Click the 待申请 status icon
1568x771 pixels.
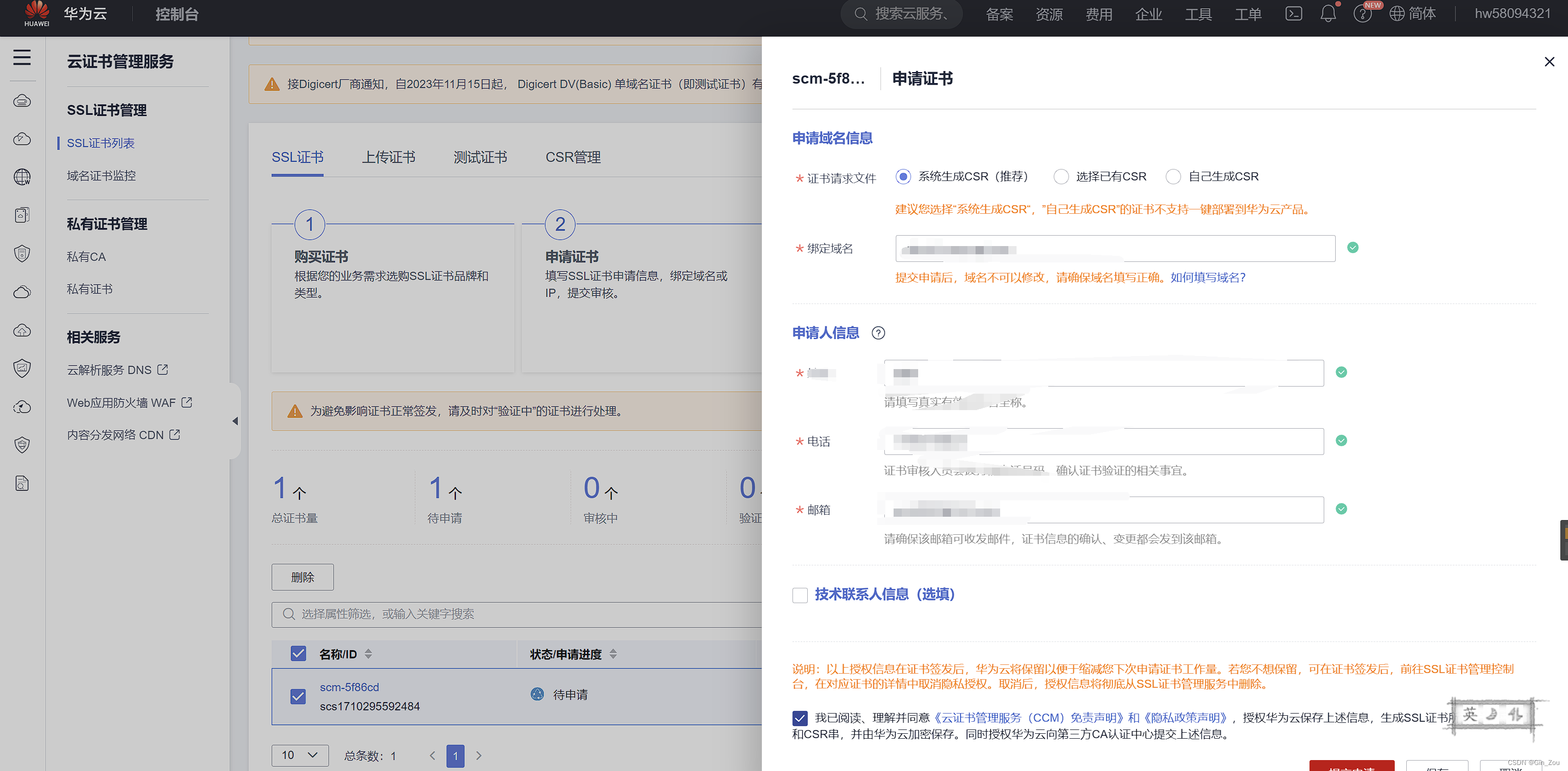tap(537, 694)
